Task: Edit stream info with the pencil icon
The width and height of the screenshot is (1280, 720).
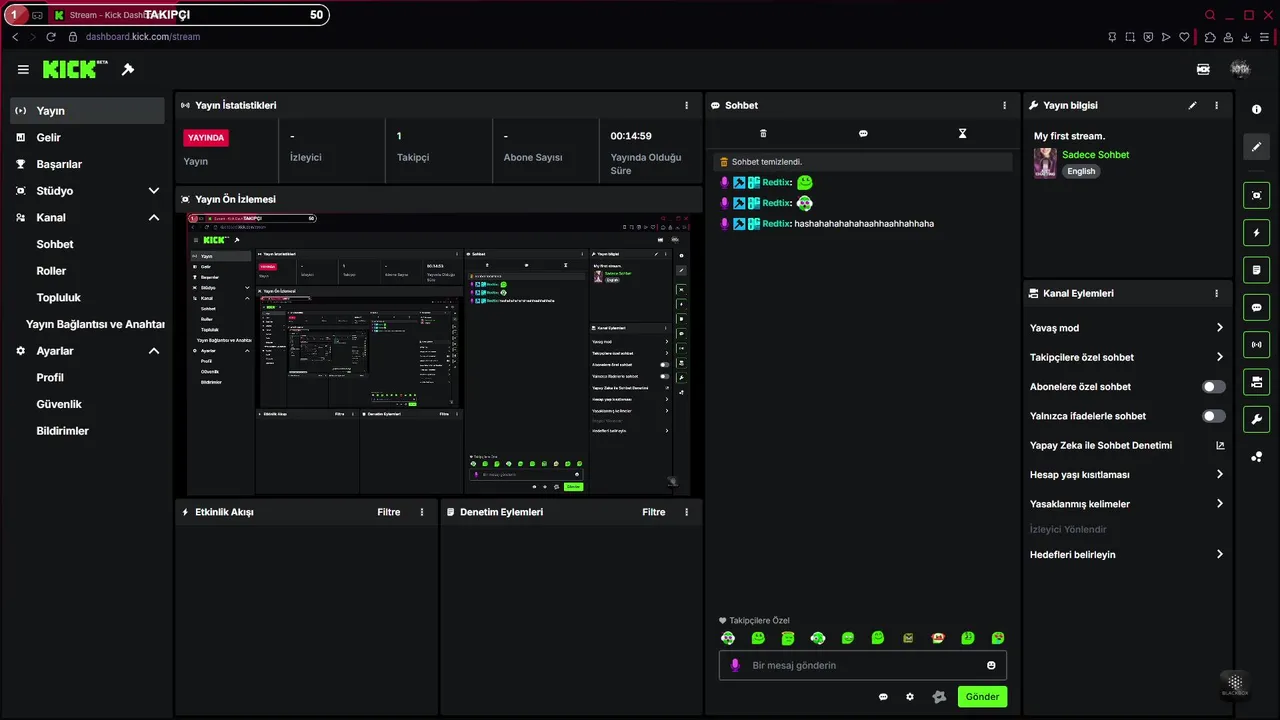Action: tap(1192, 105)
